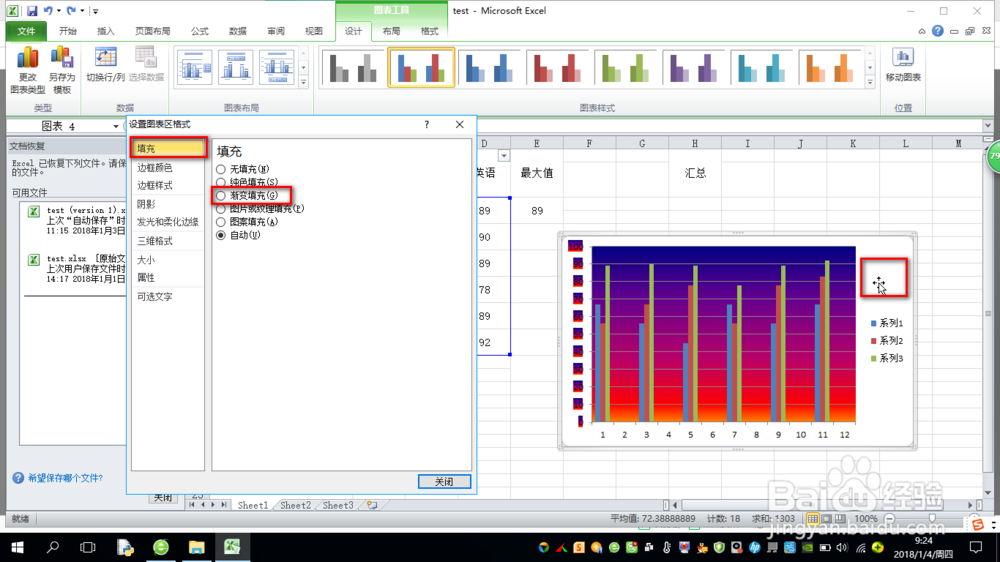The image size is (1000, 562).
Task: Open the column D filter dropdown
Action: tap(504, 156)
